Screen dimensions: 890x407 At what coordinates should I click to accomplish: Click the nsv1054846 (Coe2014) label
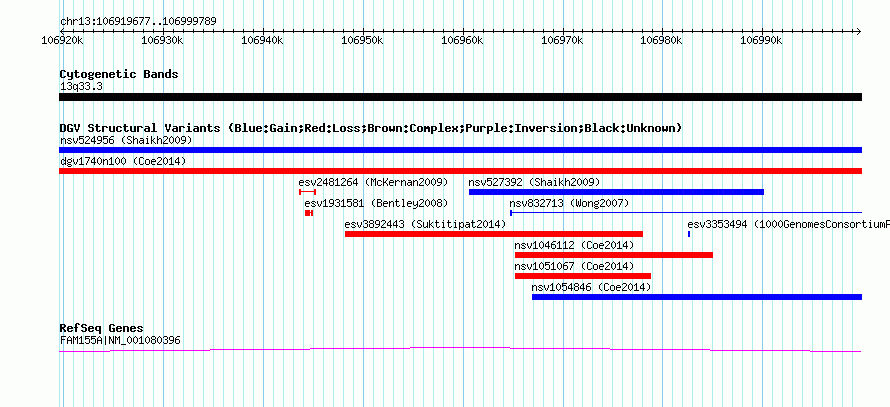click(x=591, y=287)
